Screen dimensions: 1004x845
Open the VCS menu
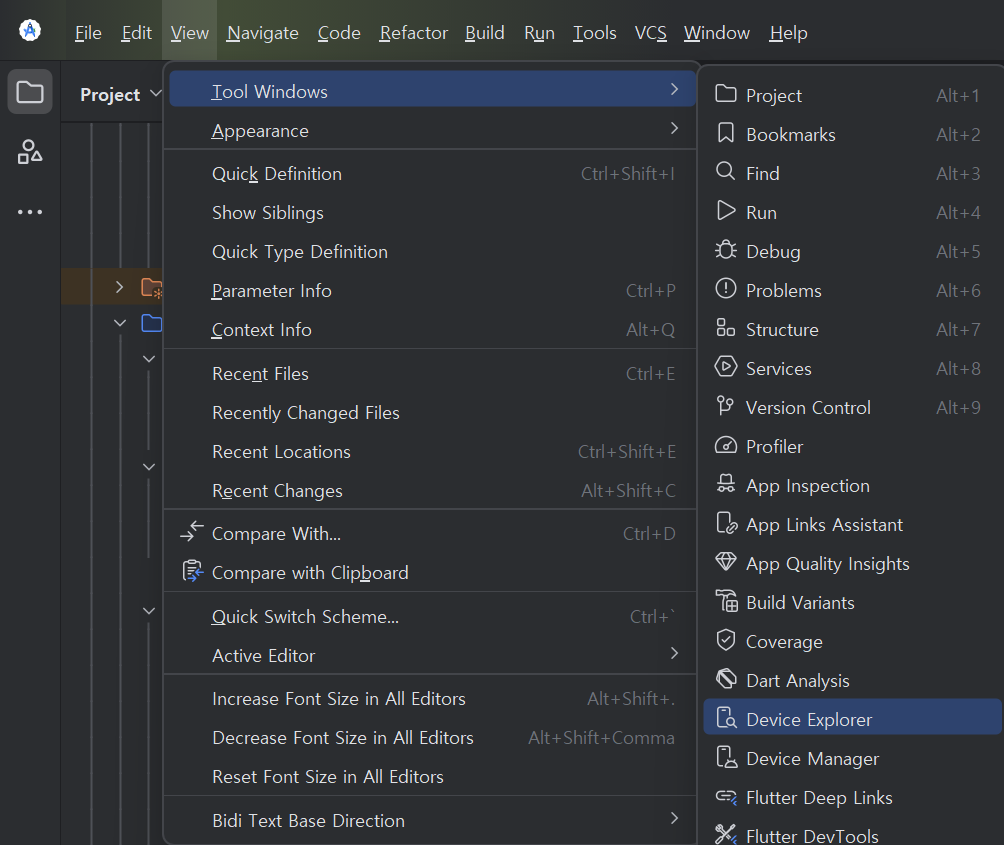click(x=651, y=33)
